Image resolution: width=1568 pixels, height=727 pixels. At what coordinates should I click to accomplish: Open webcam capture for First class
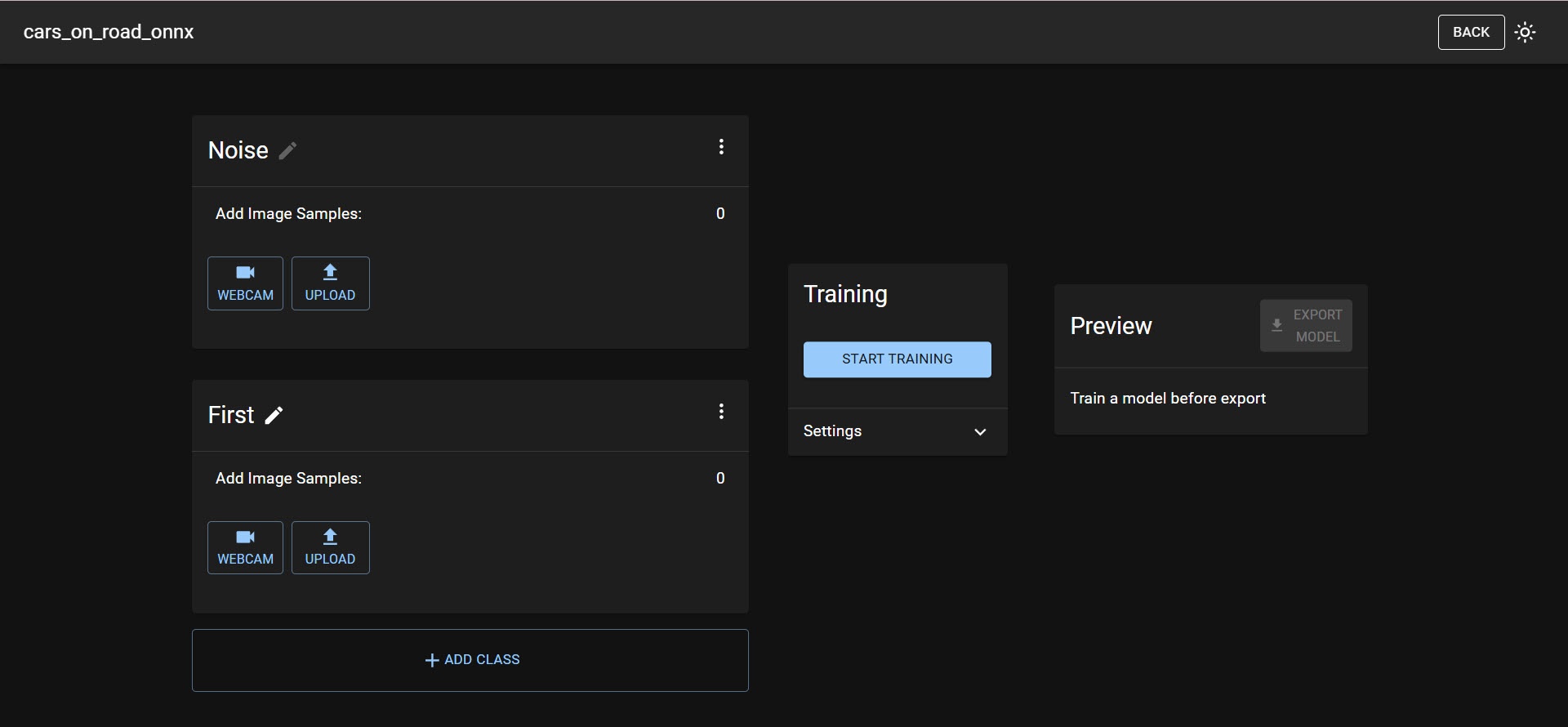(245, 548)
